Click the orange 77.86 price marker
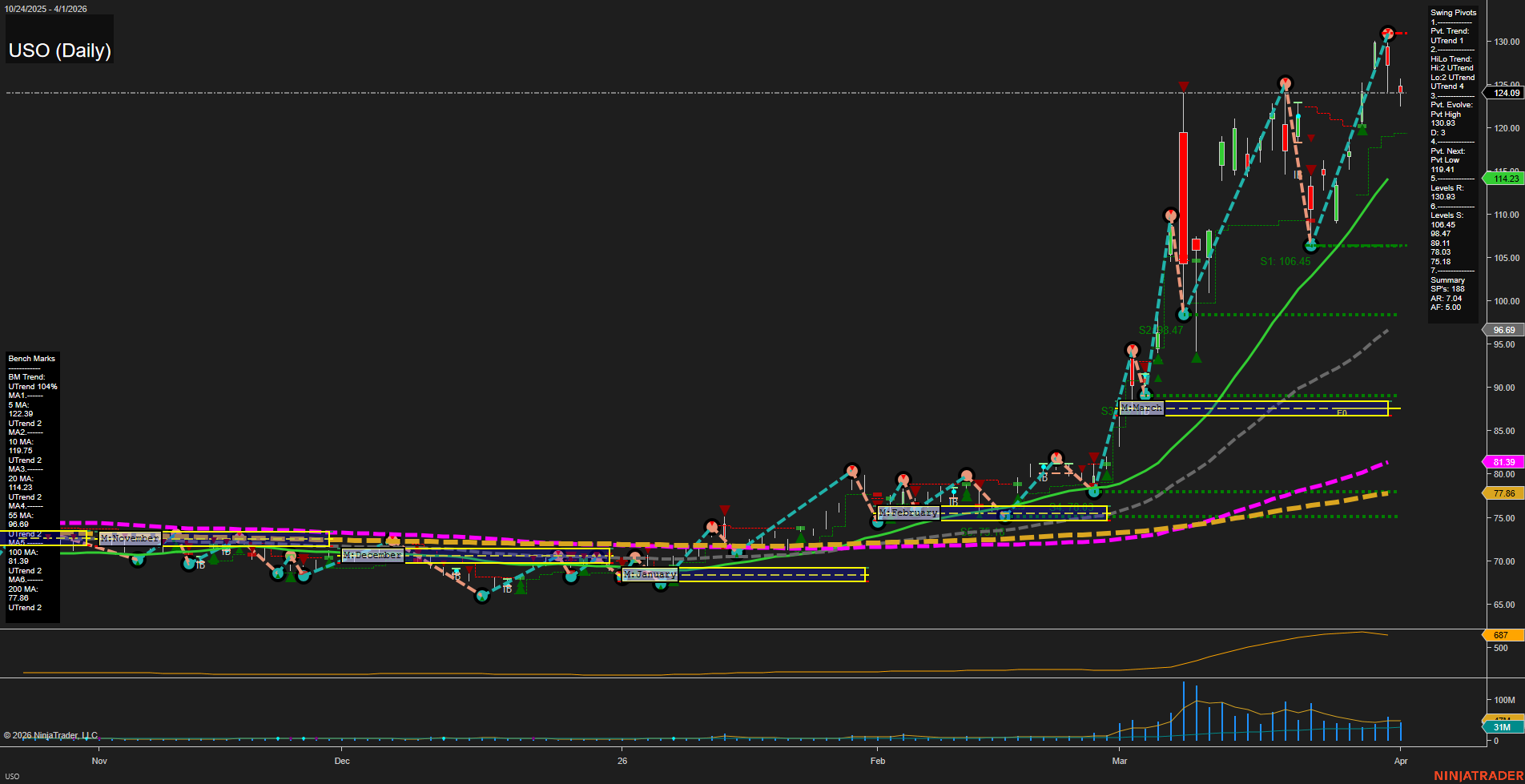 click(1504, 493)
